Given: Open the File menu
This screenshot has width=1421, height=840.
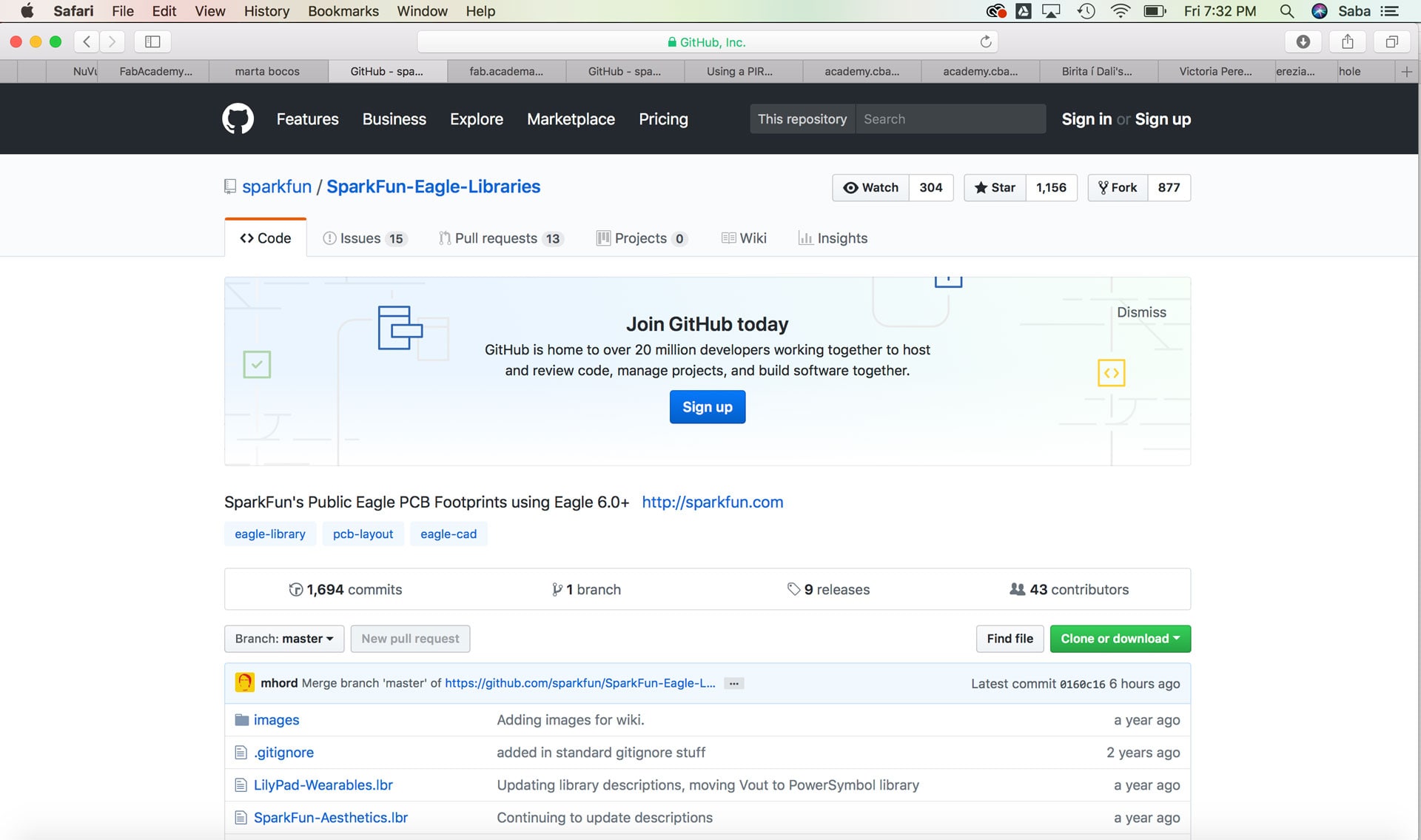Looking at the screenshot, I should pyautogui.click(x=122, y=11).
